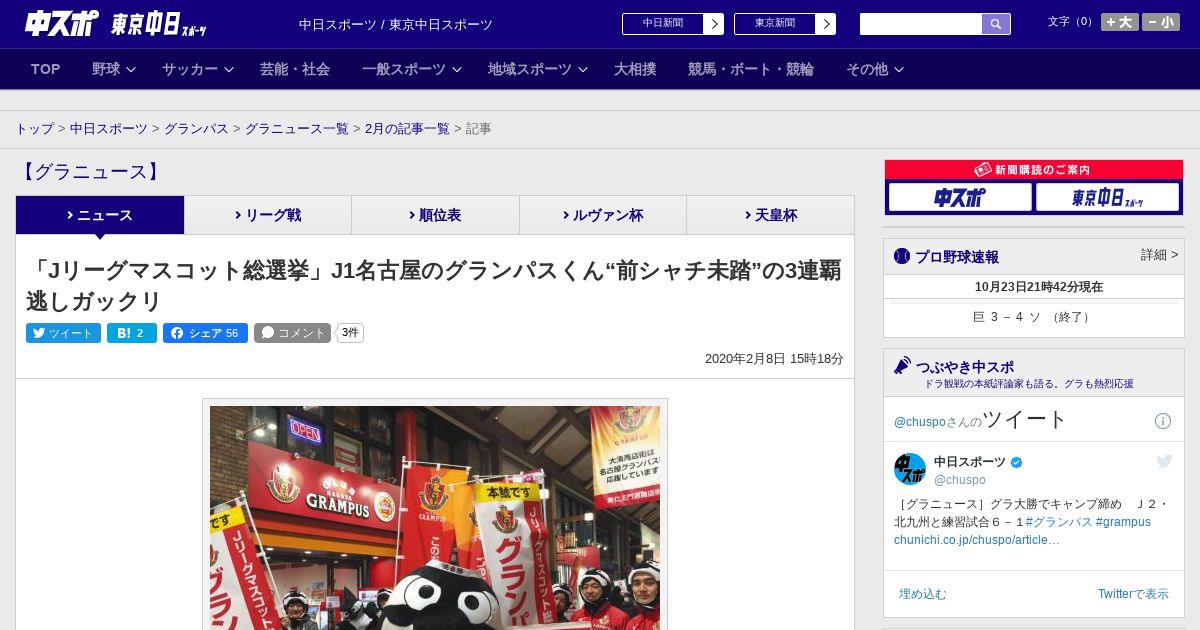Switch to the リーグ戦 tab

268,215
